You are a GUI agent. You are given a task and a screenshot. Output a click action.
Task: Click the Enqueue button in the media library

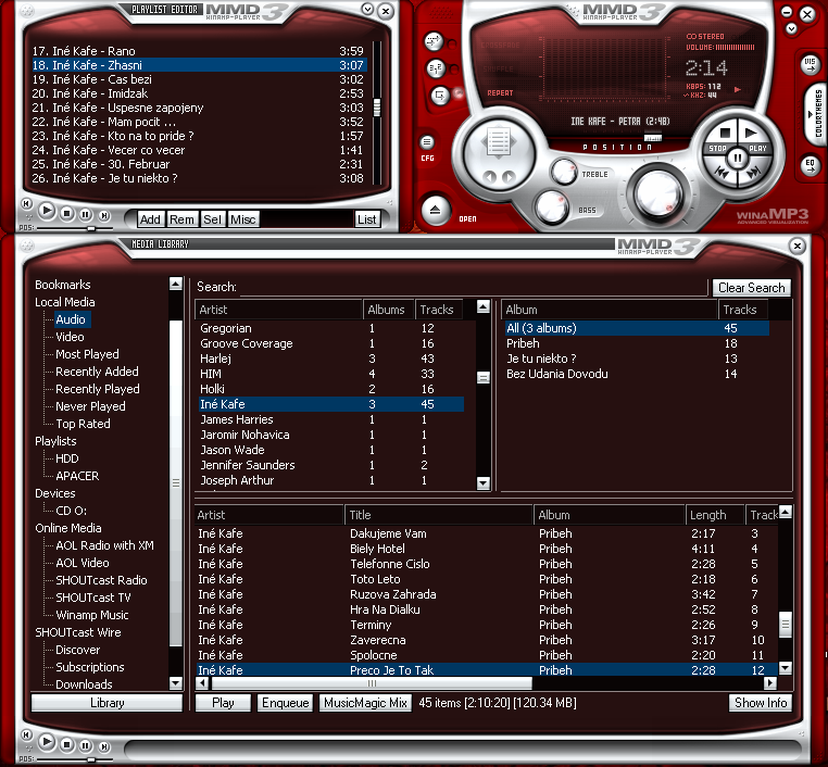[x=285, y=703]
